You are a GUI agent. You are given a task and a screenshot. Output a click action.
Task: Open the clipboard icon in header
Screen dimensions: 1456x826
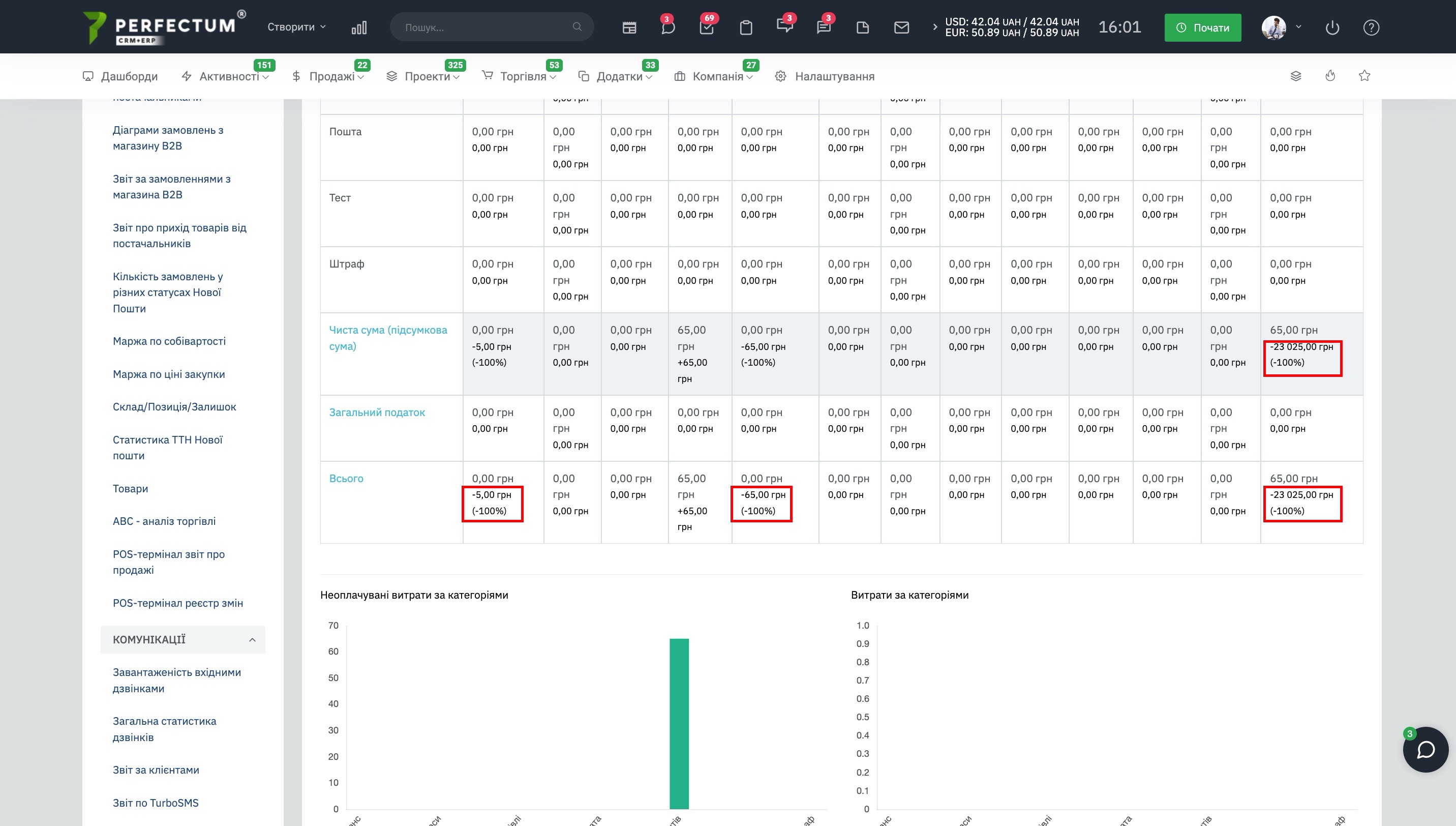click(x=746, y=27)
